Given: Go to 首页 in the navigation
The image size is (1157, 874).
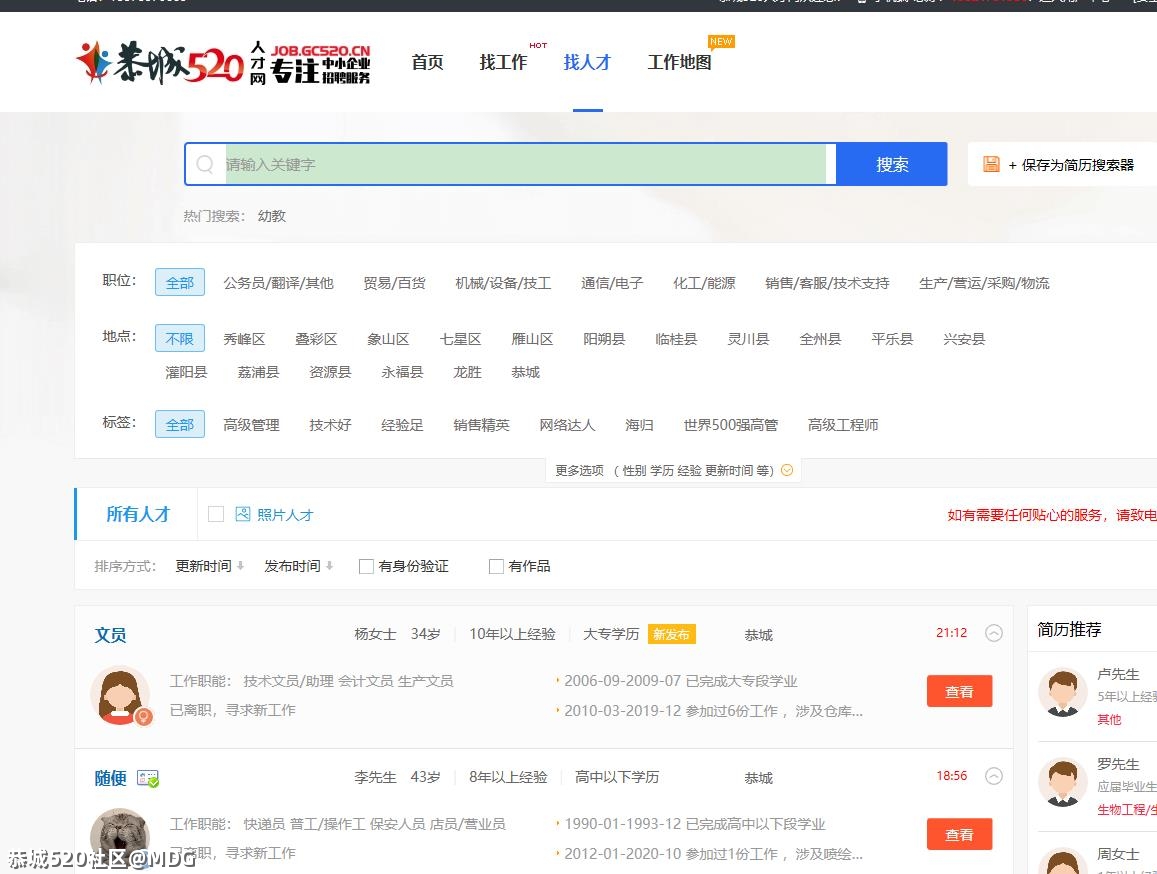Looking at the screenshot, I should point(427,63).
